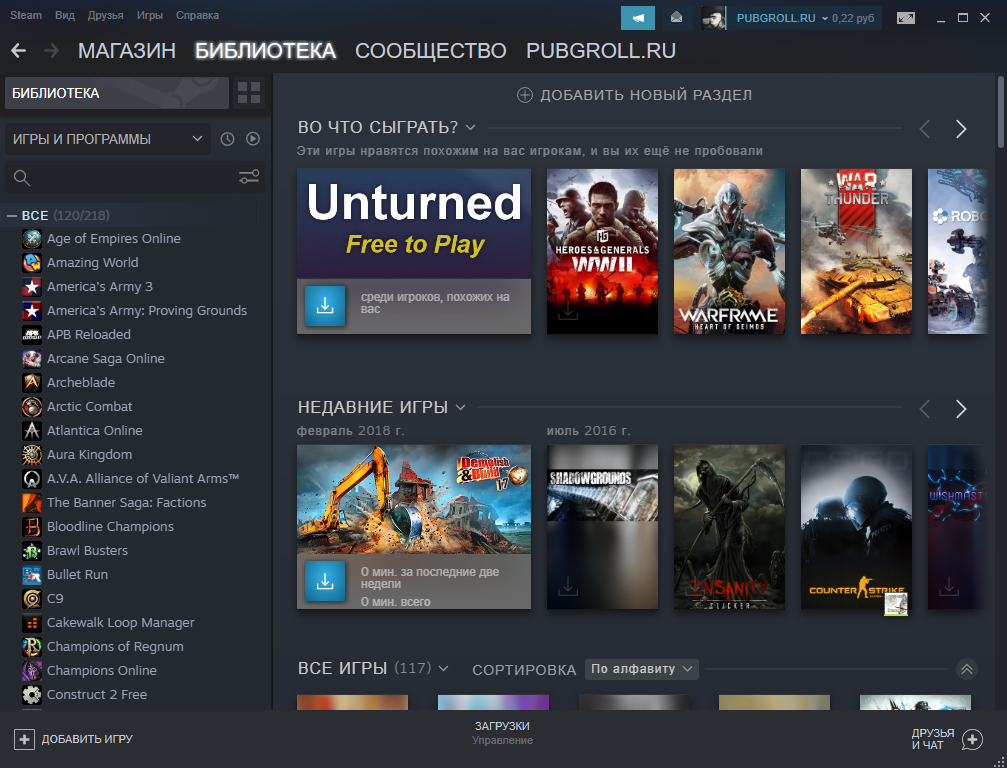Screen dimensions: 1007x768
Task: Click the Библиотека home button
Action: 116,93
